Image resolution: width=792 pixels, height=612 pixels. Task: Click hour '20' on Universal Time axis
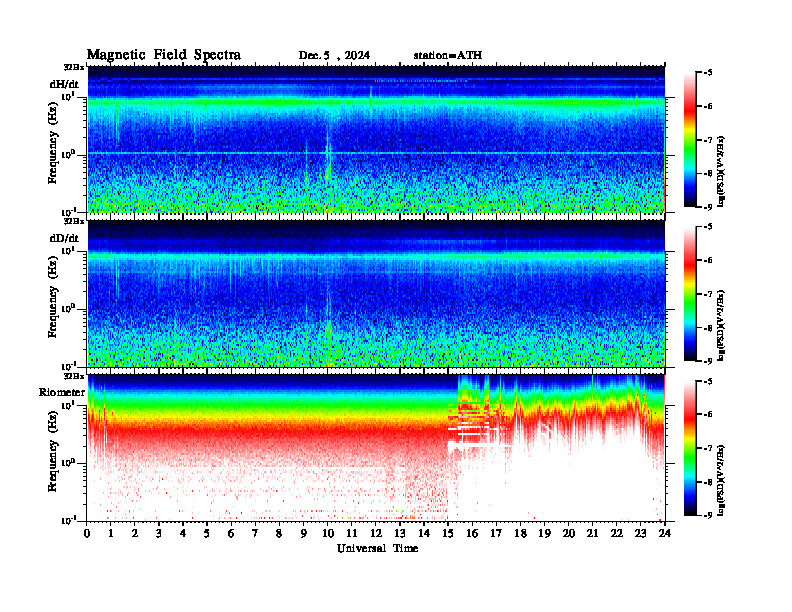(x=569, y=533)
